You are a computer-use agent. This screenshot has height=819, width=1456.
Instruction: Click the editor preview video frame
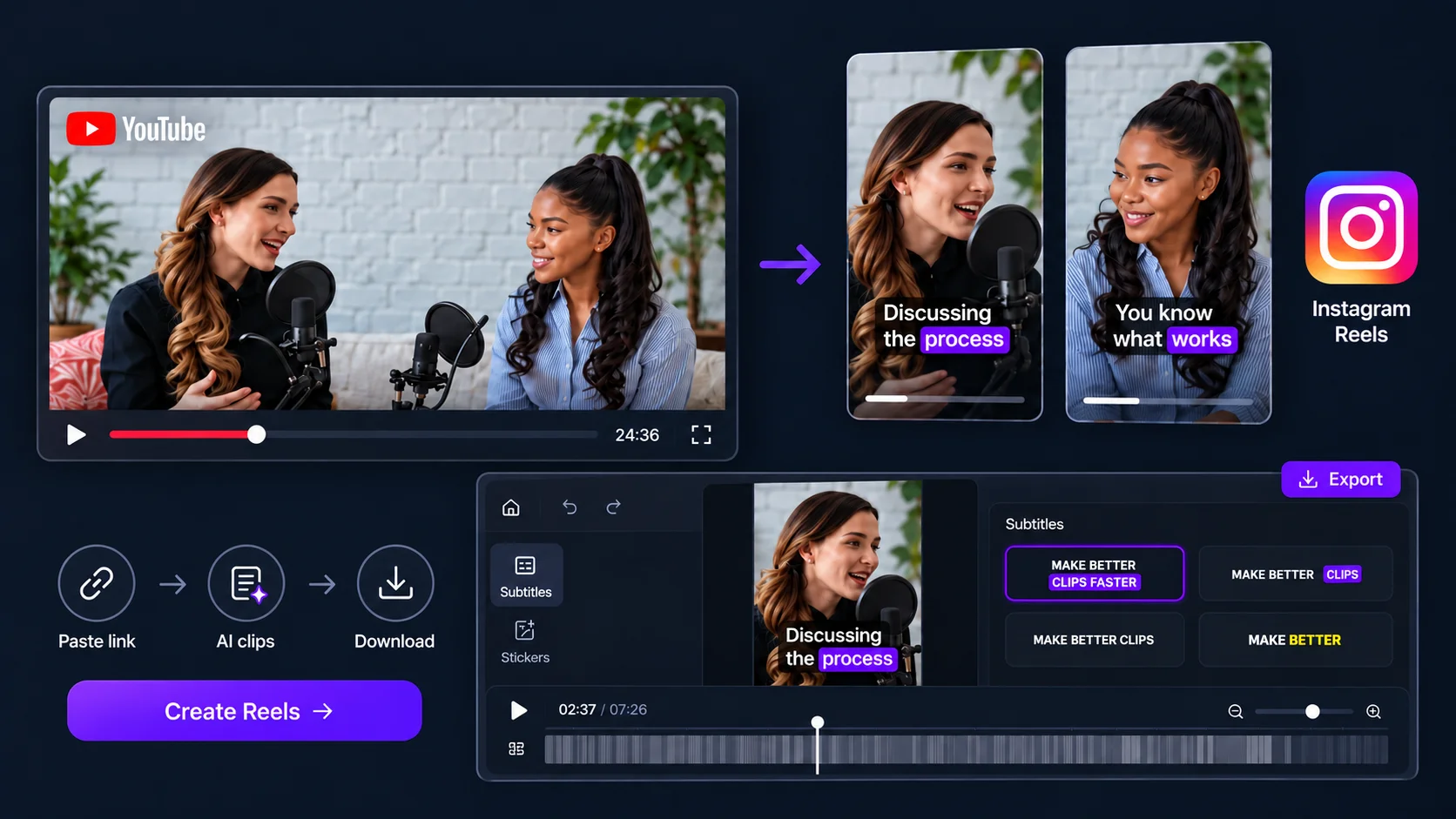point(838,583)
